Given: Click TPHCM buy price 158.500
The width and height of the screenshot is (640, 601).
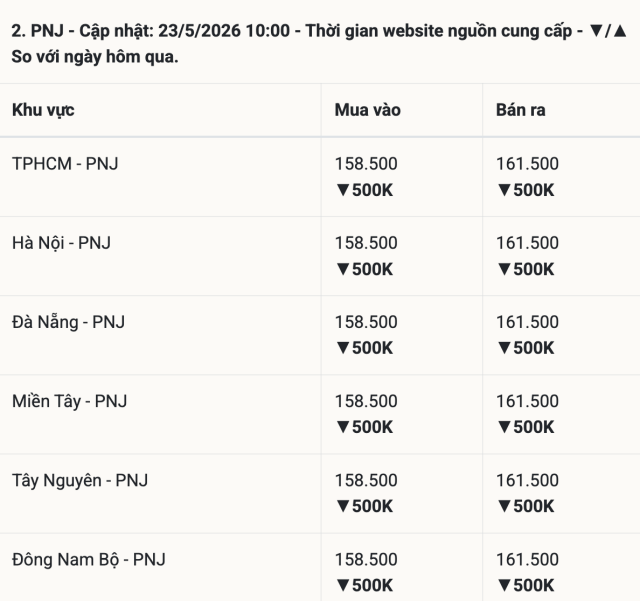Looking at the screenshot, I should (366, 164).
